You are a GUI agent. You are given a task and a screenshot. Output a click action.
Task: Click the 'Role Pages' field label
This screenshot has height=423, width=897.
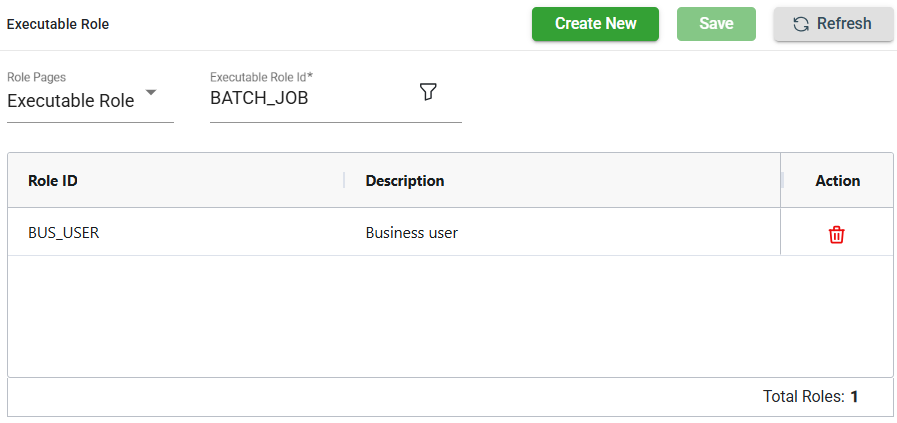pos(37,77)
